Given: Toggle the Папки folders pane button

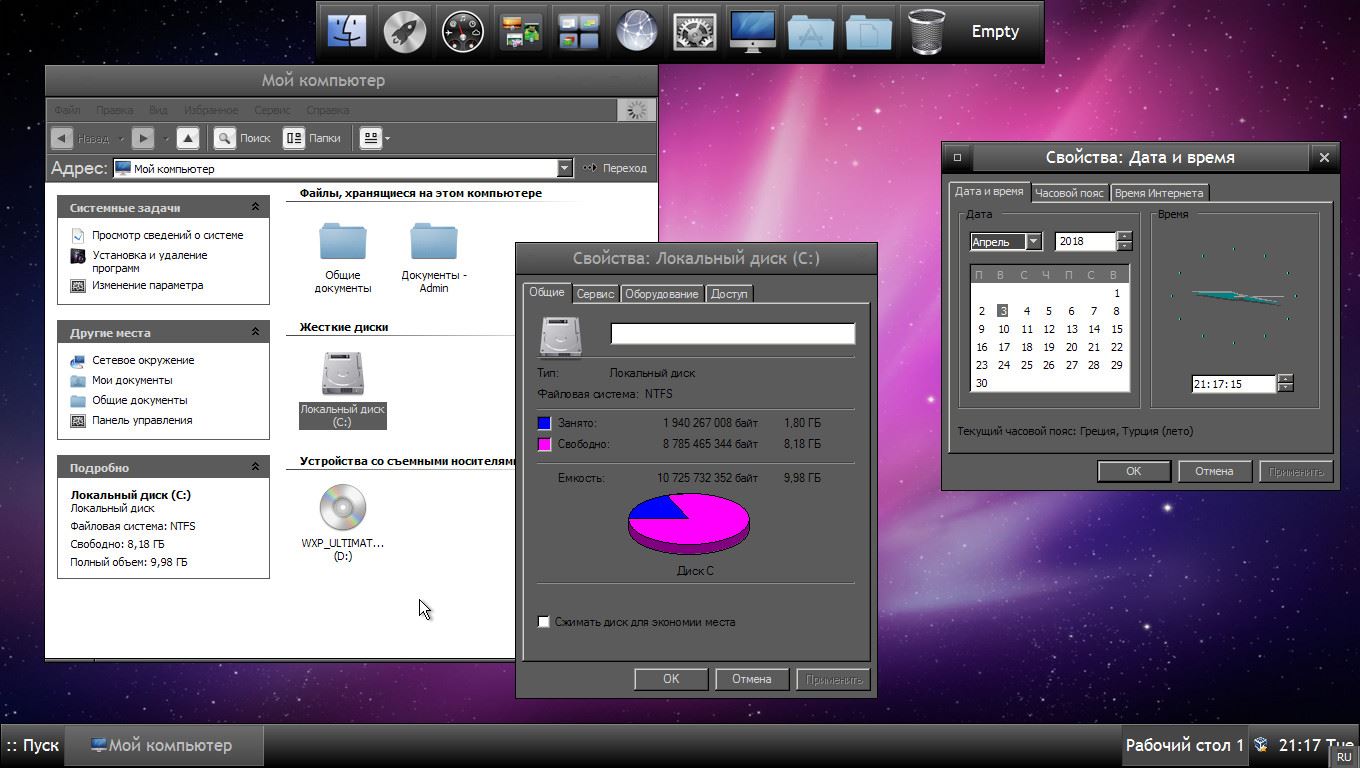Looking at the screenshot, I should tap(312, 138).
